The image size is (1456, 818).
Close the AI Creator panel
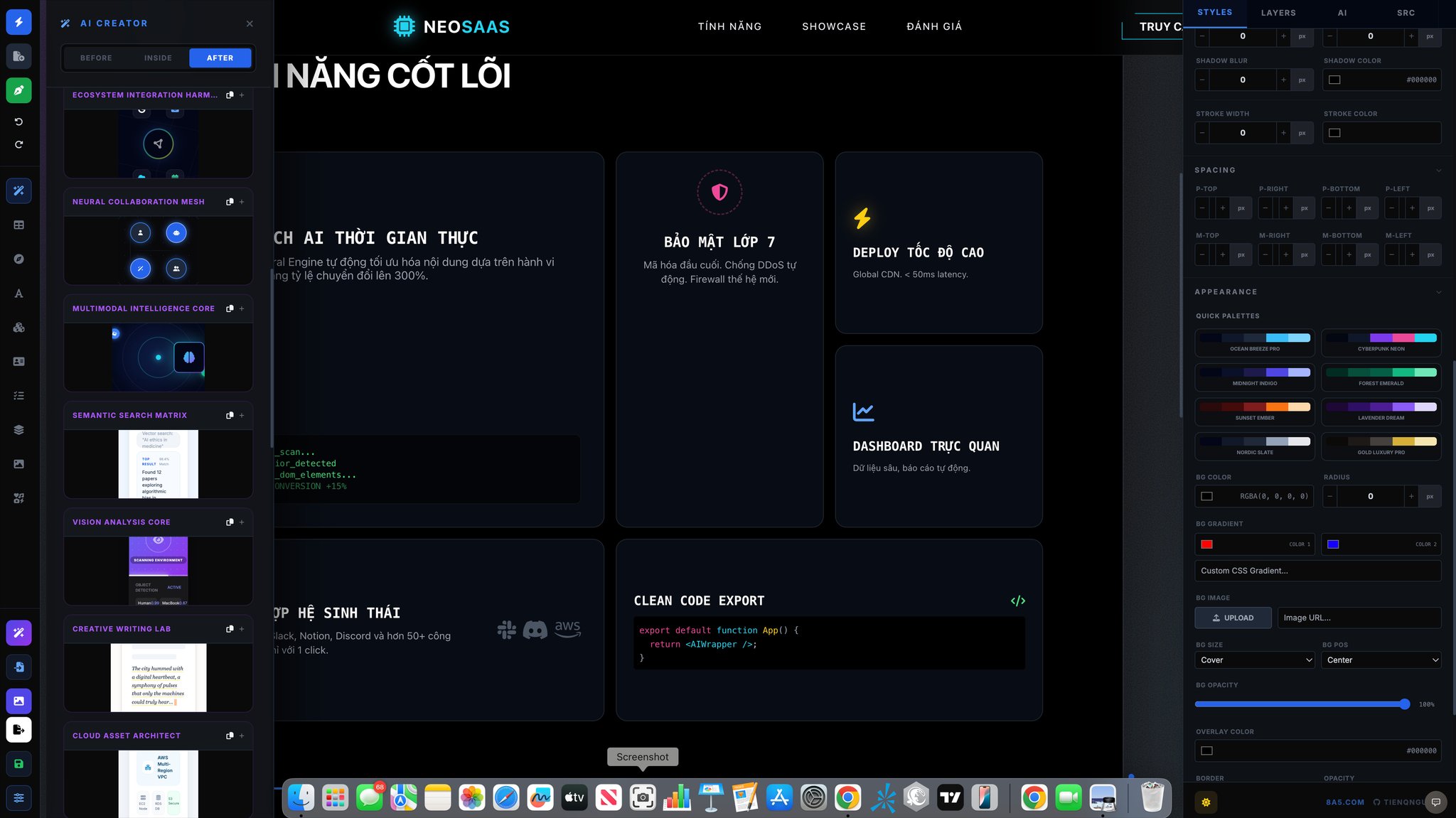coord(250,23)
